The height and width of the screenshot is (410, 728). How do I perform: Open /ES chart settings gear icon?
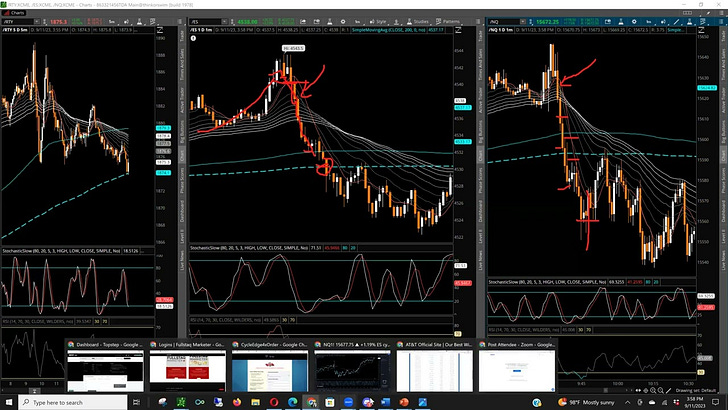(x=343, y=21)
